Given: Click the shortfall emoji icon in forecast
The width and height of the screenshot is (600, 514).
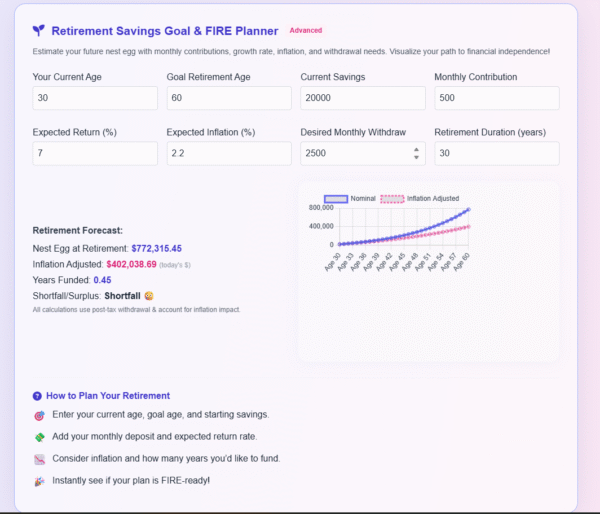Looking at the screenshot, I should point(149,296).
